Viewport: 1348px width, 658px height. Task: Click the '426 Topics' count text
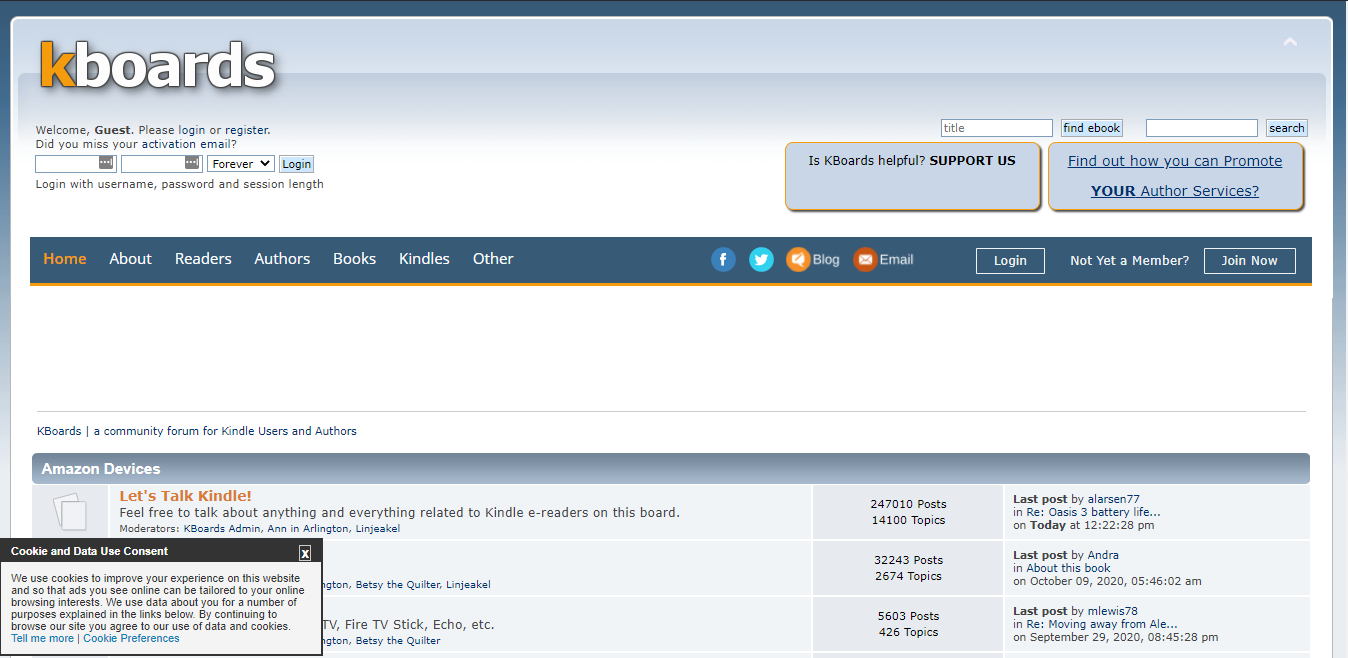point(908,632)
